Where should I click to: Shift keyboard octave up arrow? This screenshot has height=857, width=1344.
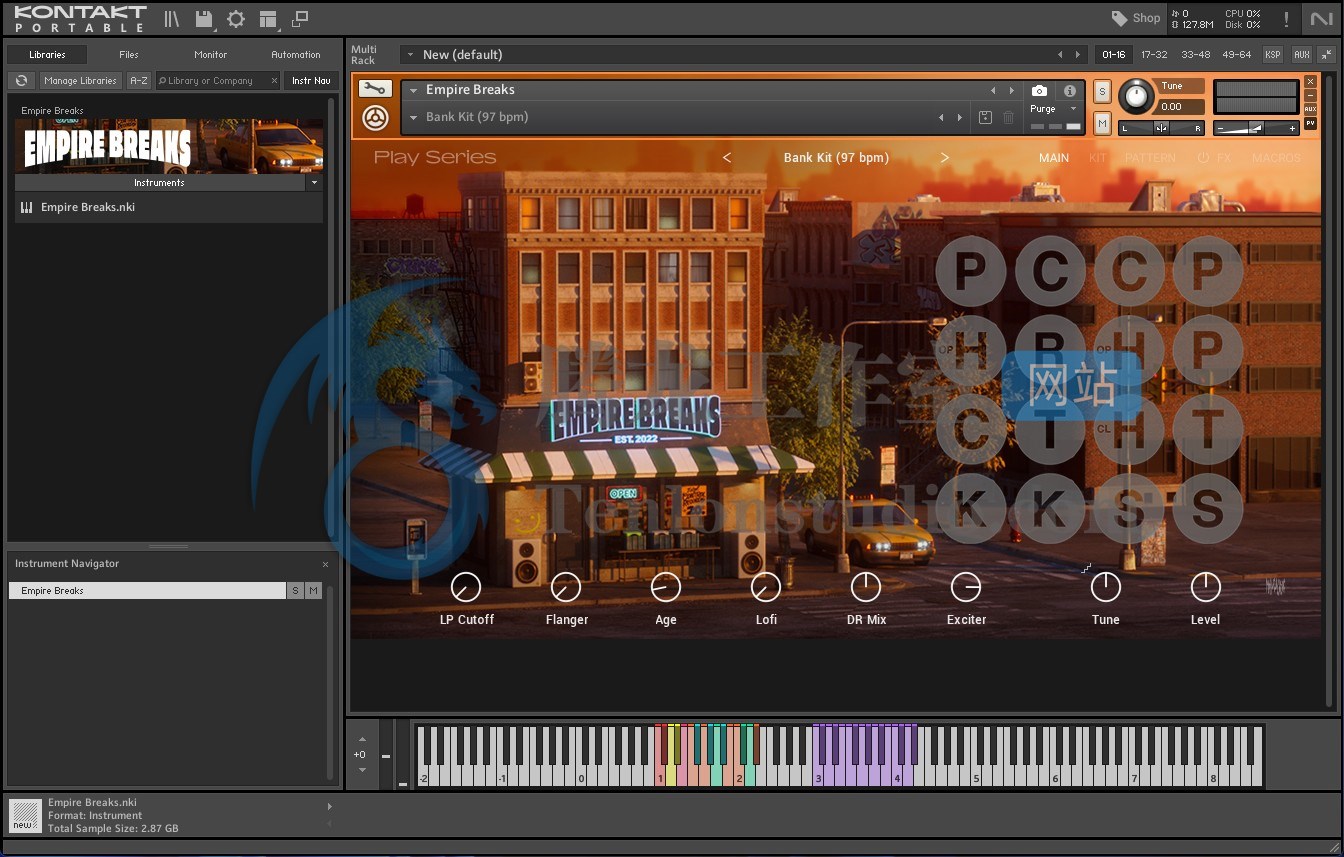coord(362,740)
